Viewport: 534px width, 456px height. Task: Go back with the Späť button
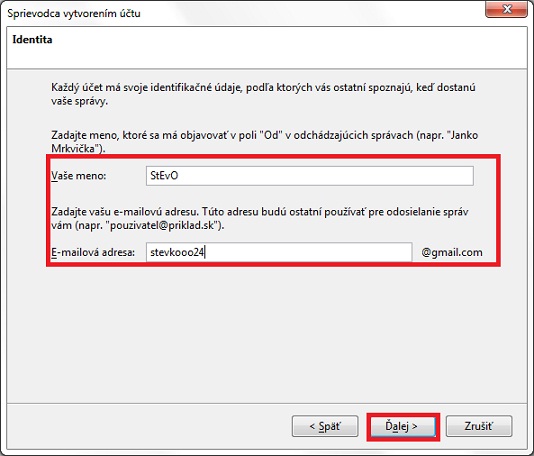(x=325, y=426)
